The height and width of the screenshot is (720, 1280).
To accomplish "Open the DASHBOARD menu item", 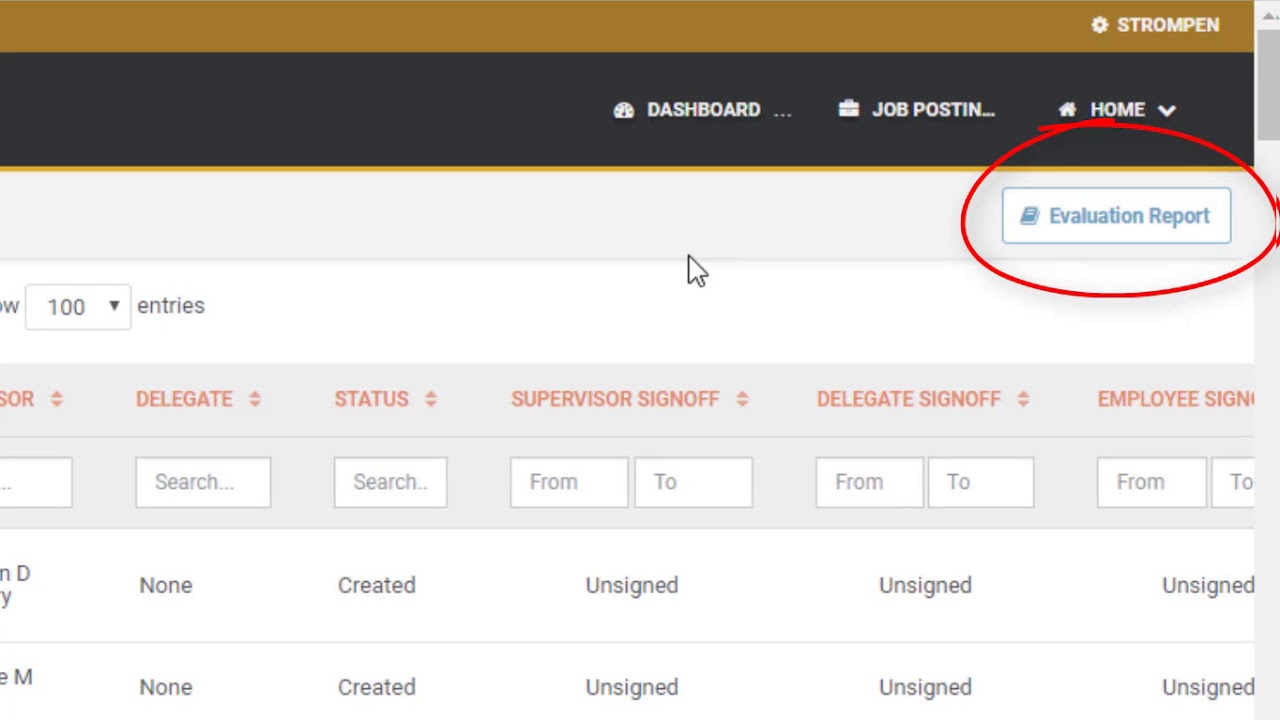I will click(x=703, y=110).
